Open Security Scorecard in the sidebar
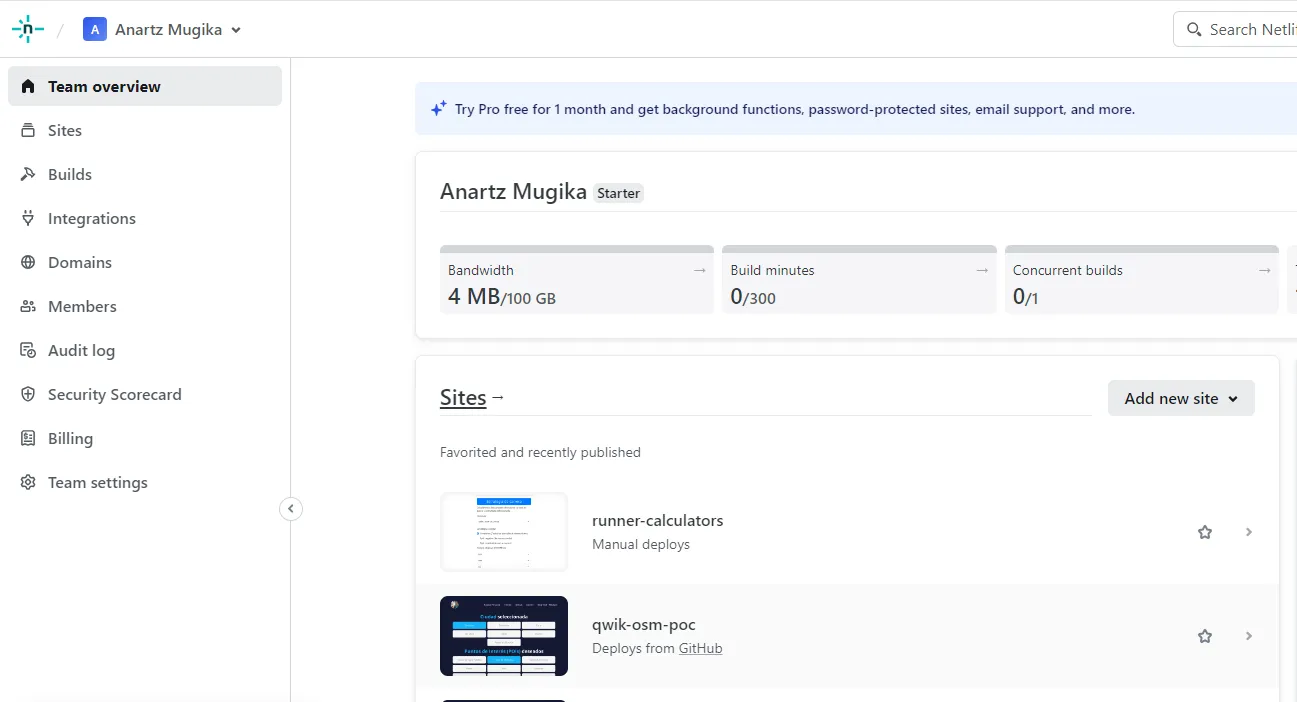The width and height of the screenshot is (1297, 702). click(x=145, y=394)
